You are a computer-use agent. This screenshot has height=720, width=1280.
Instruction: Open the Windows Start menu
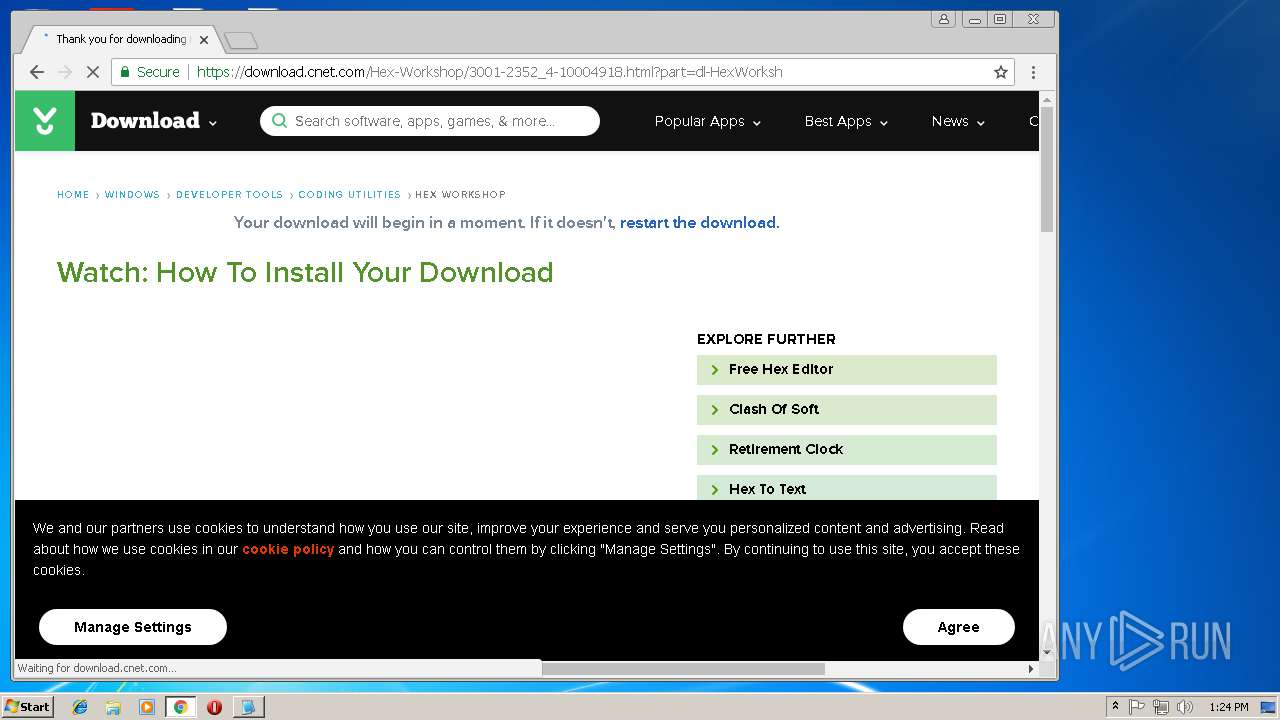coord(27,707)
